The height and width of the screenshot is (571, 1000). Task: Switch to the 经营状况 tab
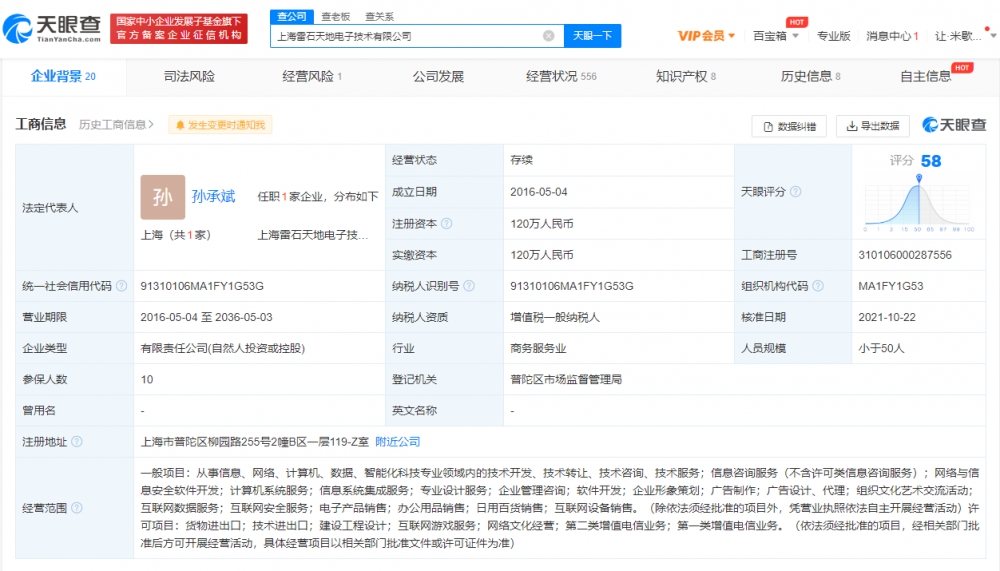point(561,77)
